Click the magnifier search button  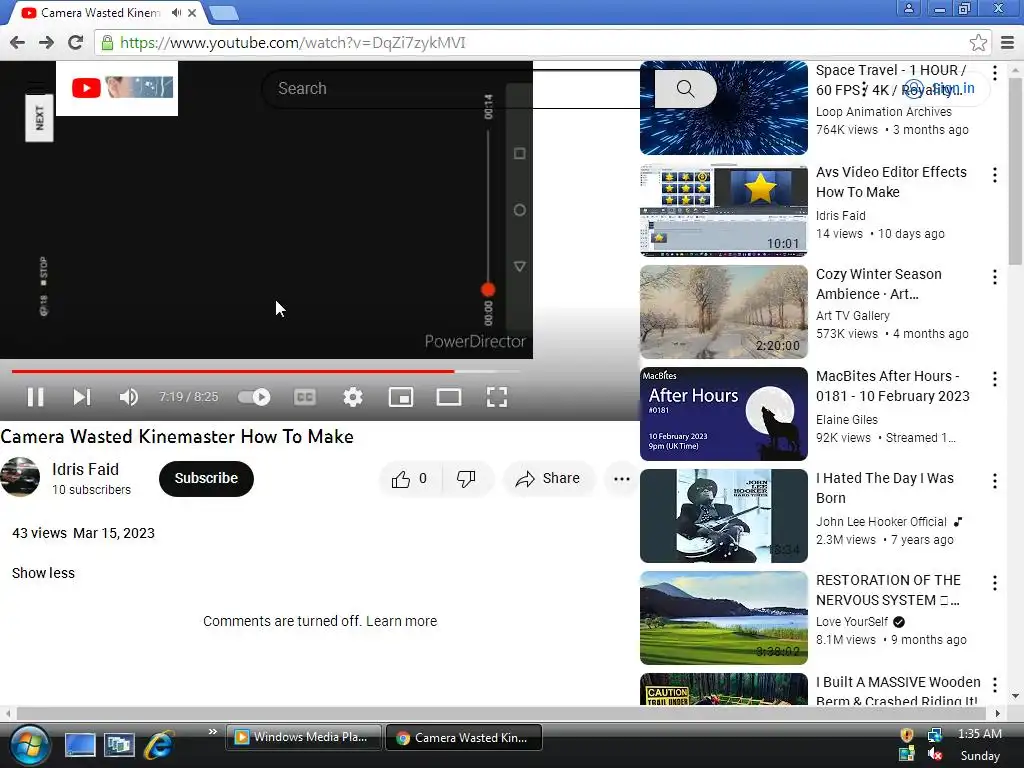tap(685, 88)
